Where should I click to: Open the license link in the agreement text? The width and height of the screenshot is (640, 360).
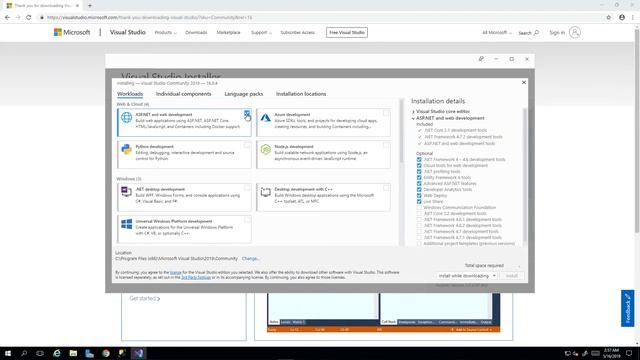pyautogui.click(x=176, y=272)
